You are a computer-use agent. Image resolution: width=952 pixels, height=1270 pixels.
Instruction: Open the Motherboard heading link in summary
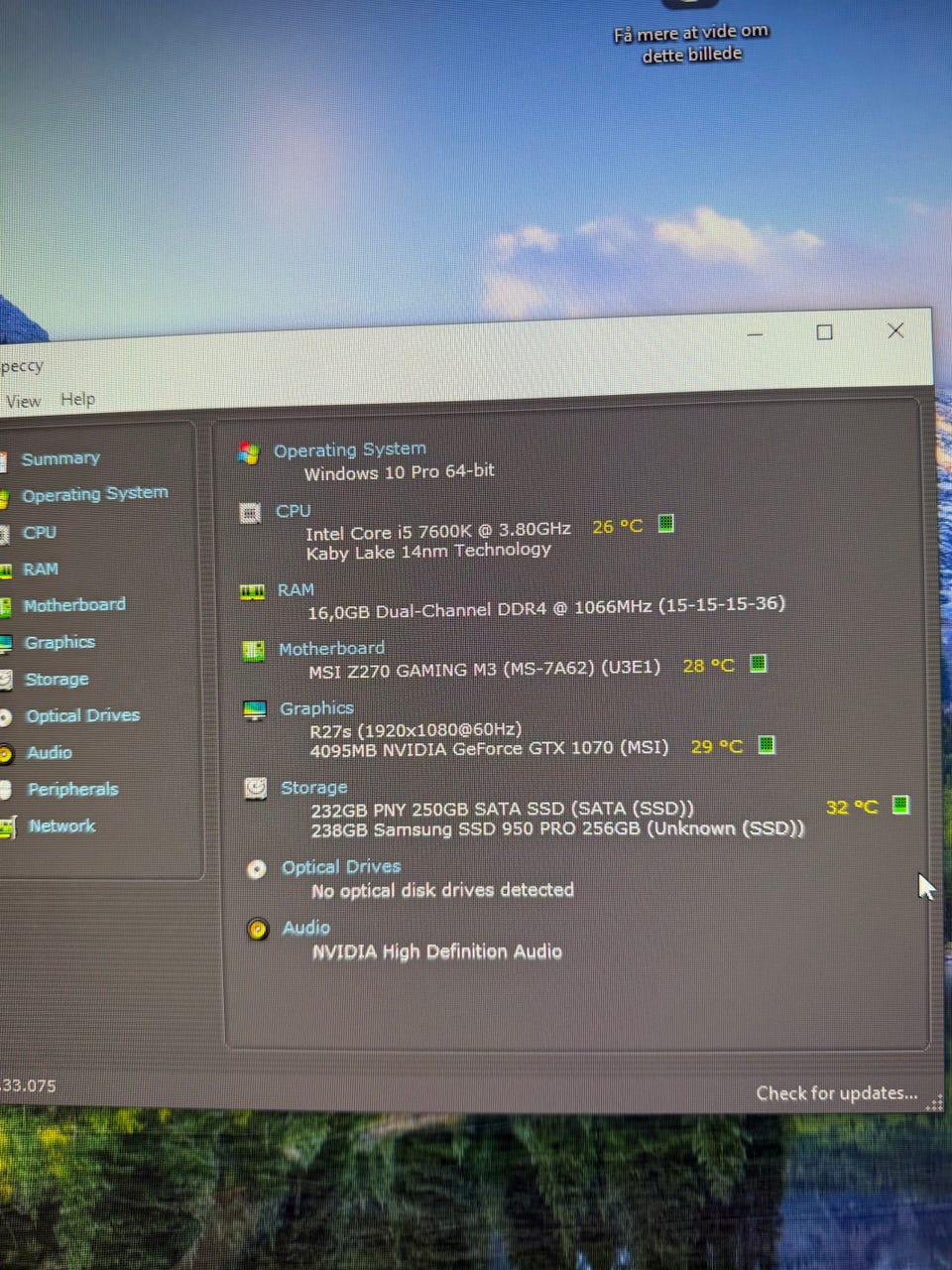(x=331, y=649)
